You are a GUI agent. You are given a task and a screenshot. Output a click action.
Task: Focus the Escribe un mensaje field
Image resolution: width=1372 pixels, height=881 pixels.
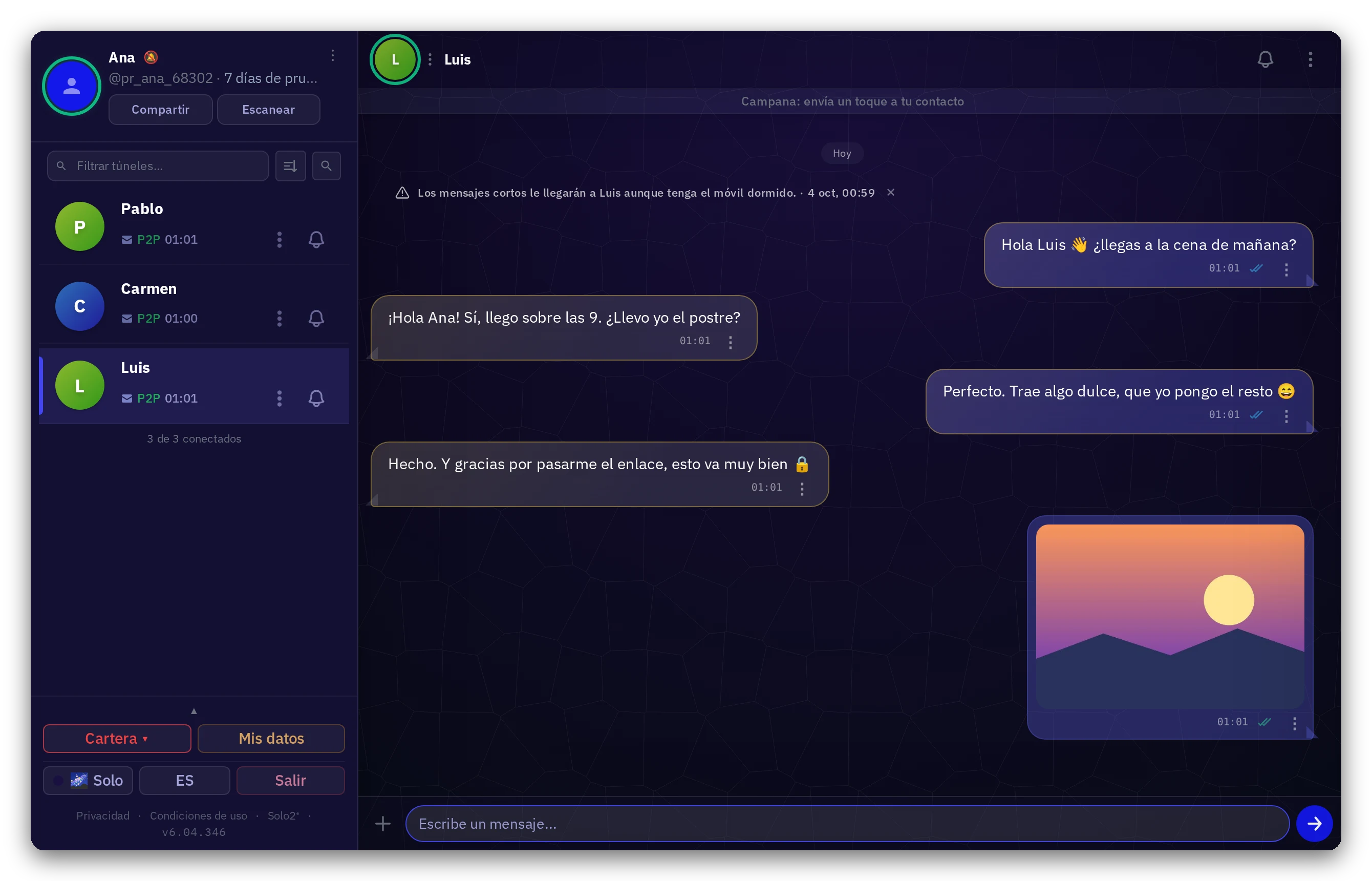pyautogui.click(x=847, y=824)
